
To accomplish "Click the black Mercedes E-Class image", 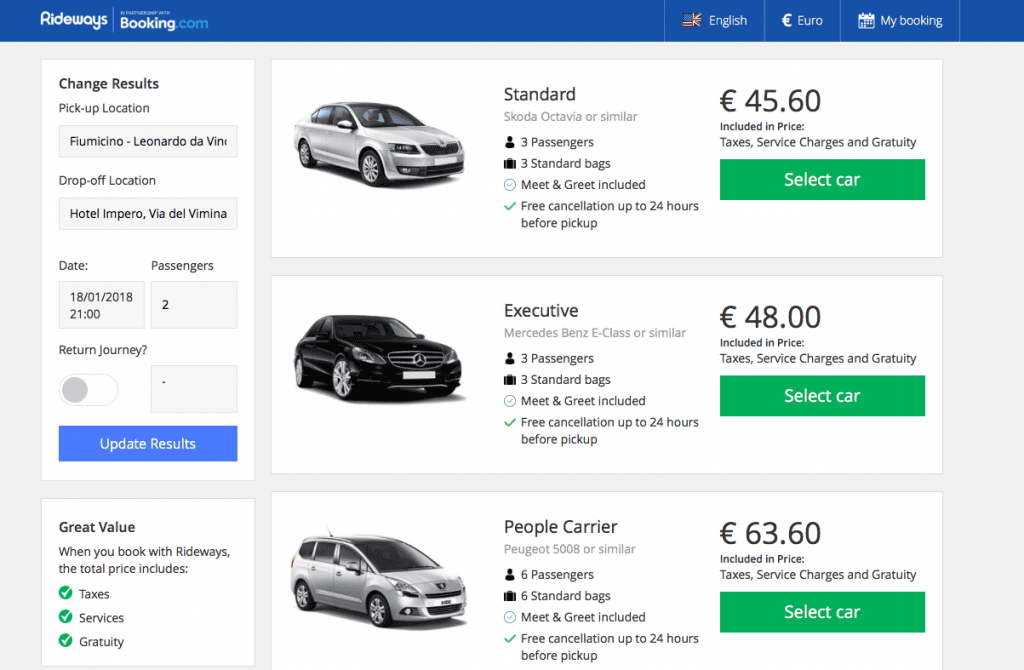I will pyautogui.click(x=379, y=357).
